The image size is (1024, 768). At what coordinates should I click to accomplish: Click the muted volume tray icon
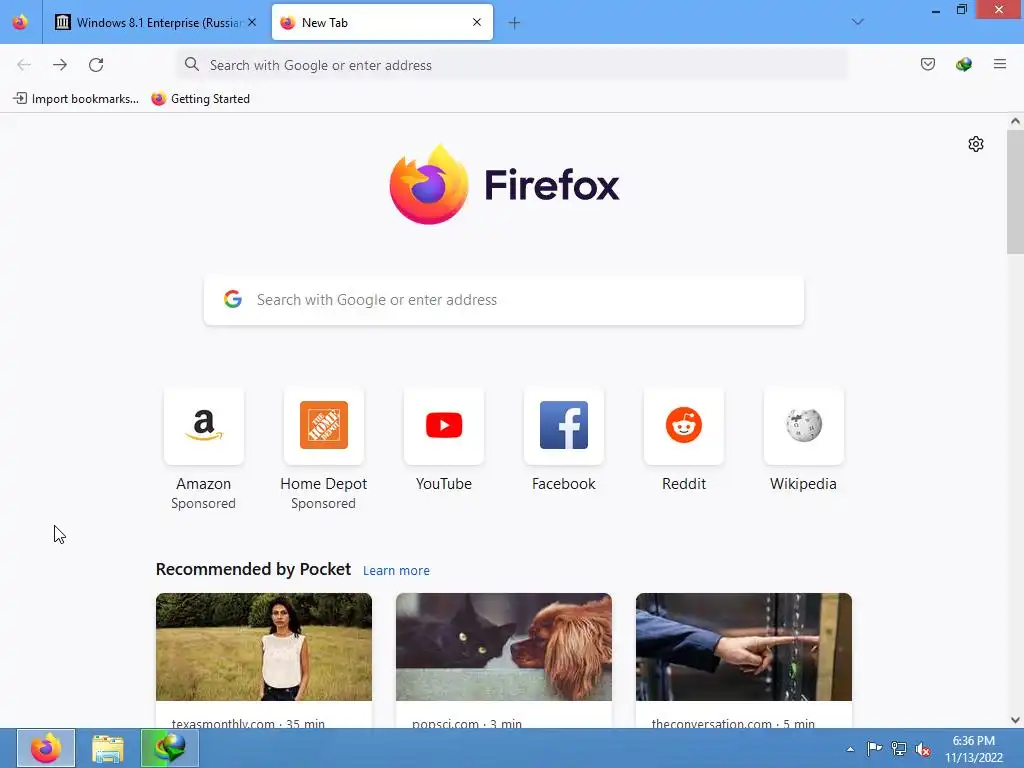click(923, 750)
